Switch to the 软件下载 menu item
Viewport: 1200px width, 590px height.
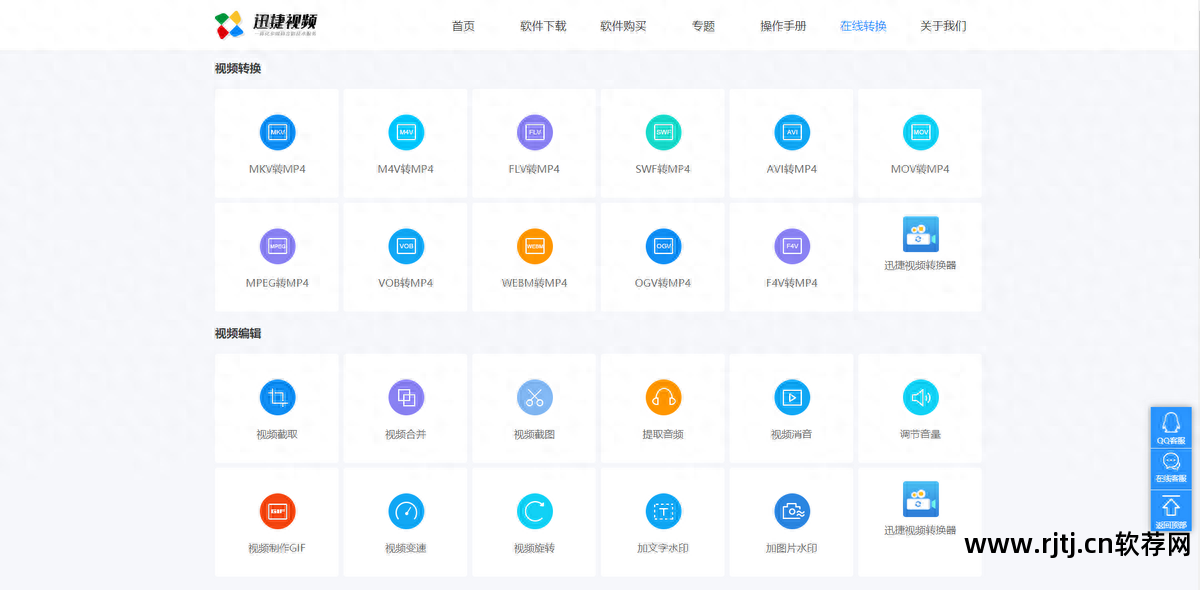[543, 26]
